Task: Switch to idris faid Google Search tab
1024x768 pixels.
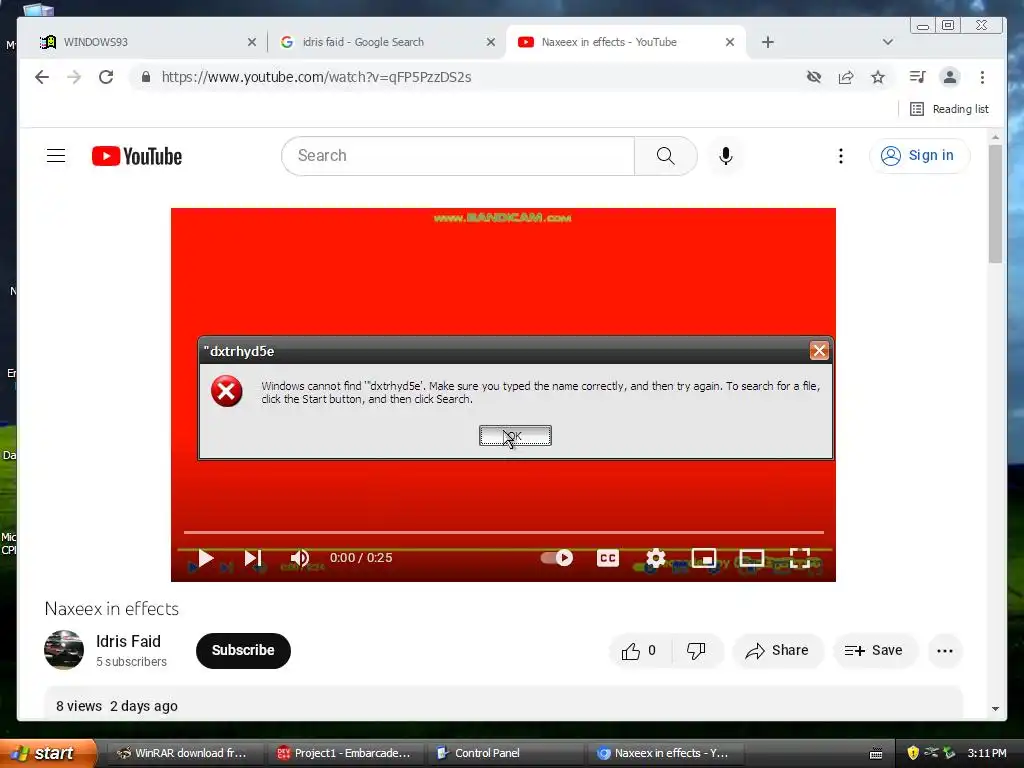Action: (385, 42)
